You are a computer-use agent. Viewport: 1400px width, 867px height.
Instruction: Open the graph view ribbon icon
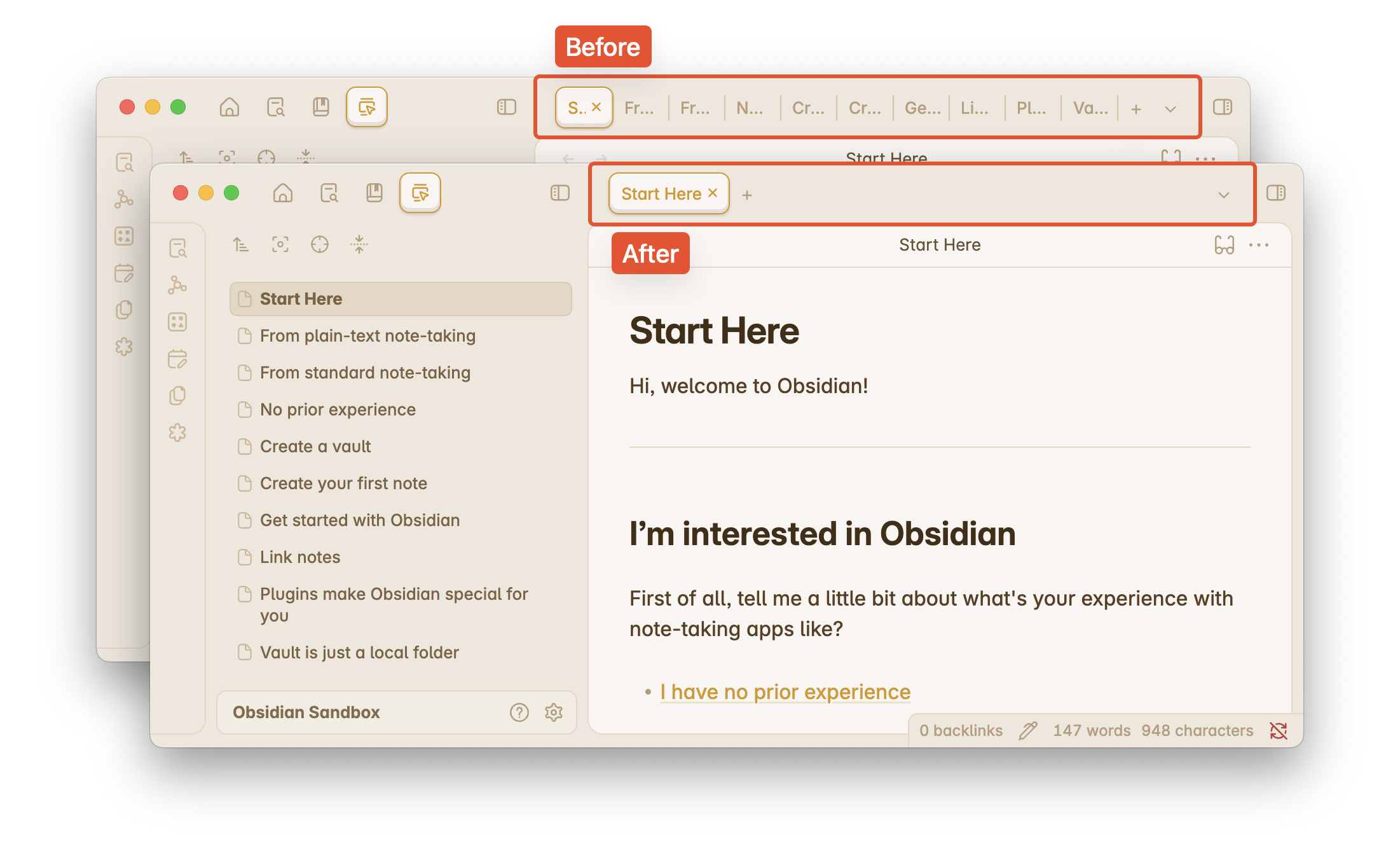click(177, 285)
